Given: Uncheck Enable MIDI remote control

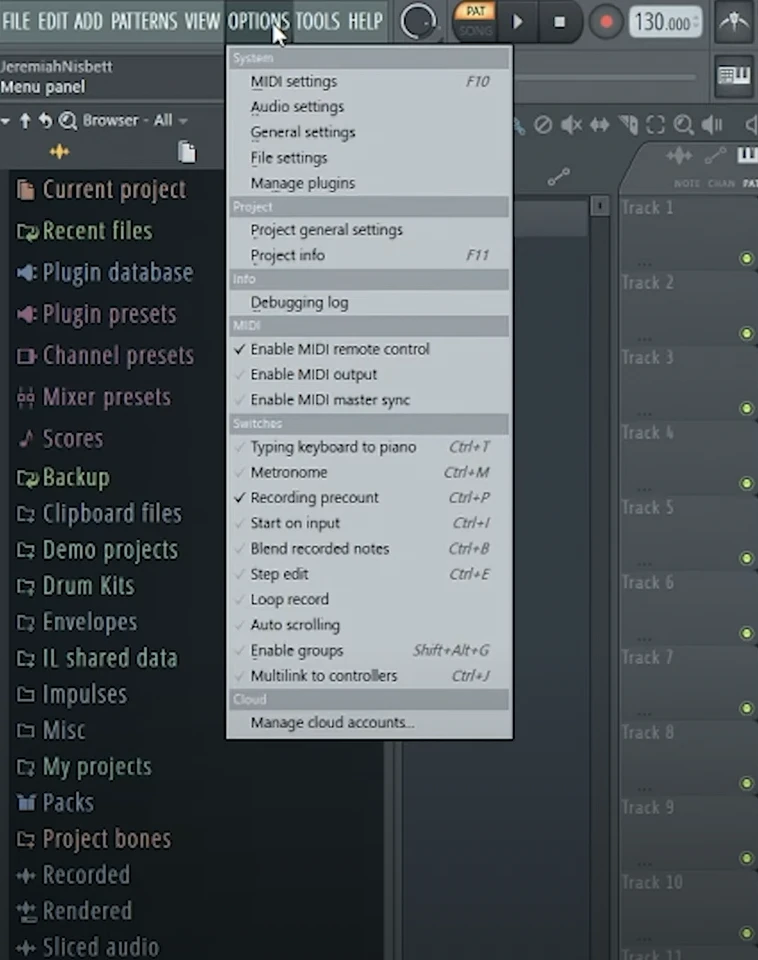Looking at the screenshot, I should click(339, 349).
